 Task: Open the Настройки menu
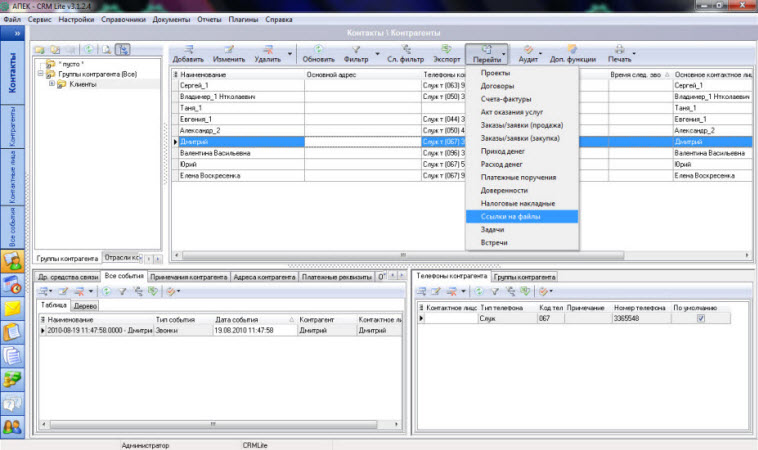[x=76, y=20]
